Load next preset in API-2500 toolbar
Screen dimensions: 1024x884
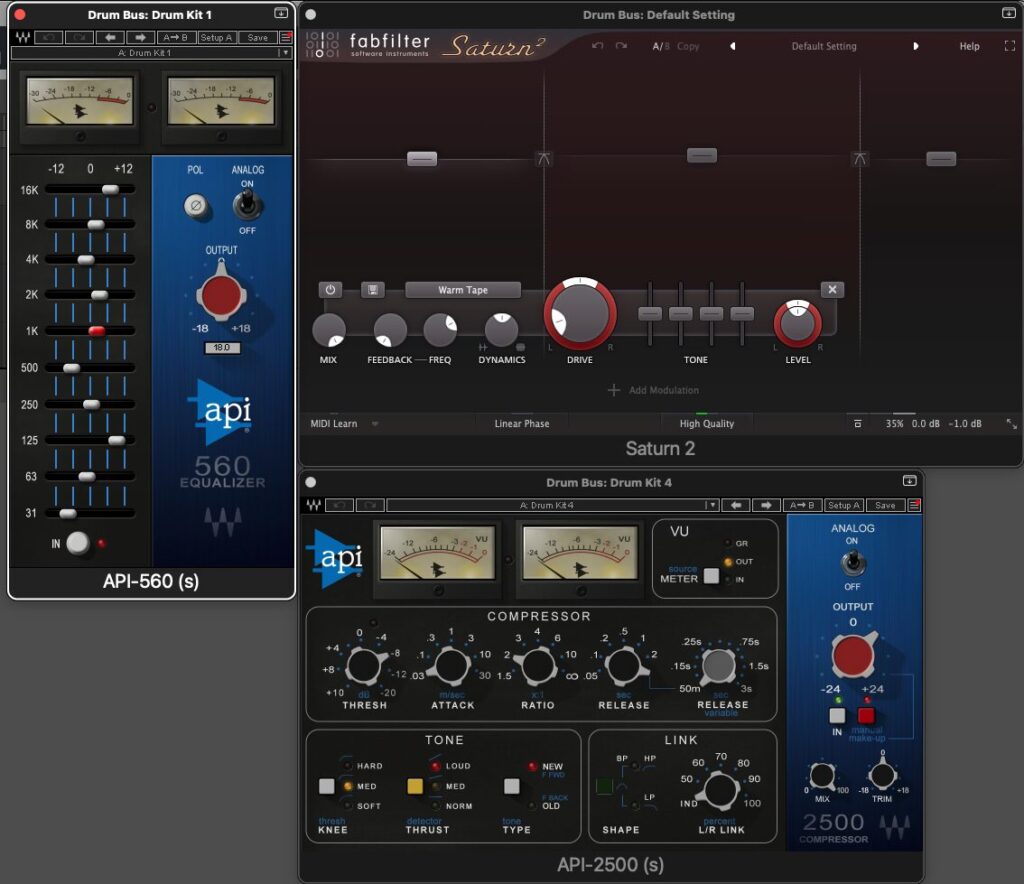pos(766,505)
